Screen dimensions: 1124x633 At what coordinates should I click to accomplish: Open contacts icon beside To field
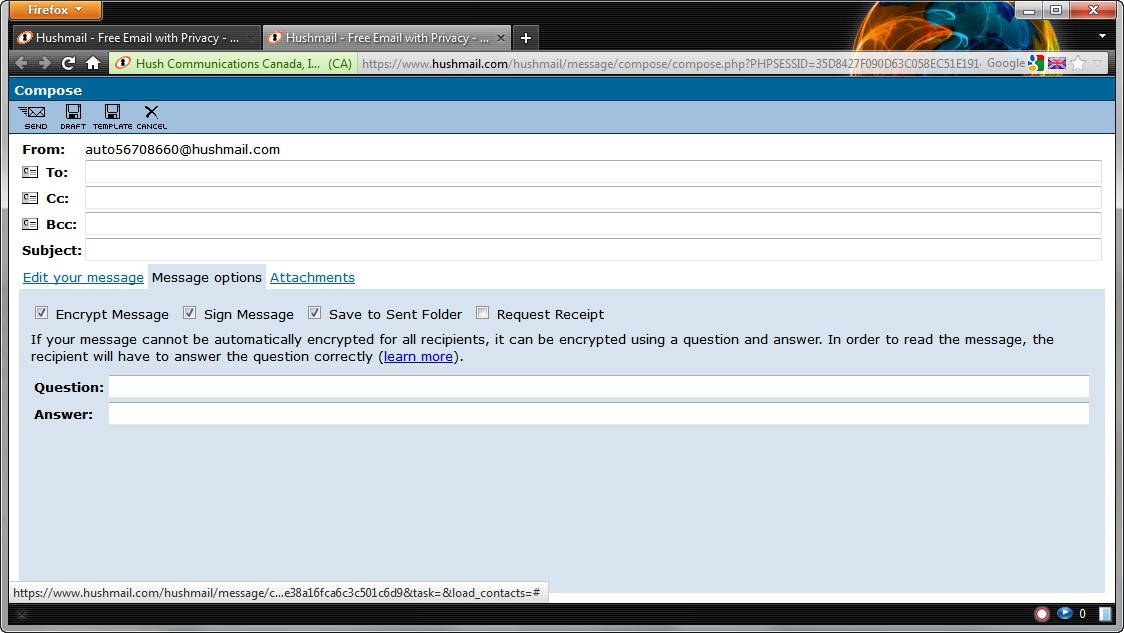[30, 172]
